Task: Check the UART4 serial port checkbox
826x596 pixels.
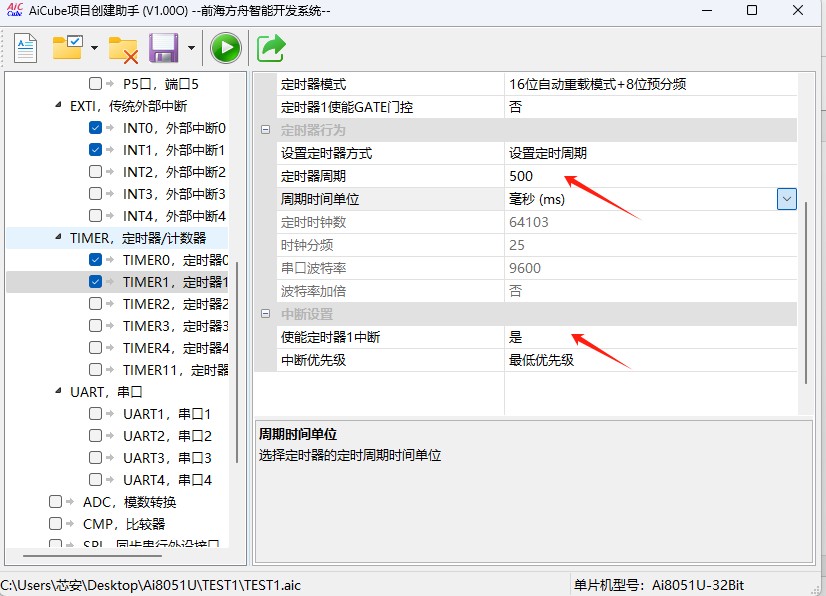Action: pos(95,480)
